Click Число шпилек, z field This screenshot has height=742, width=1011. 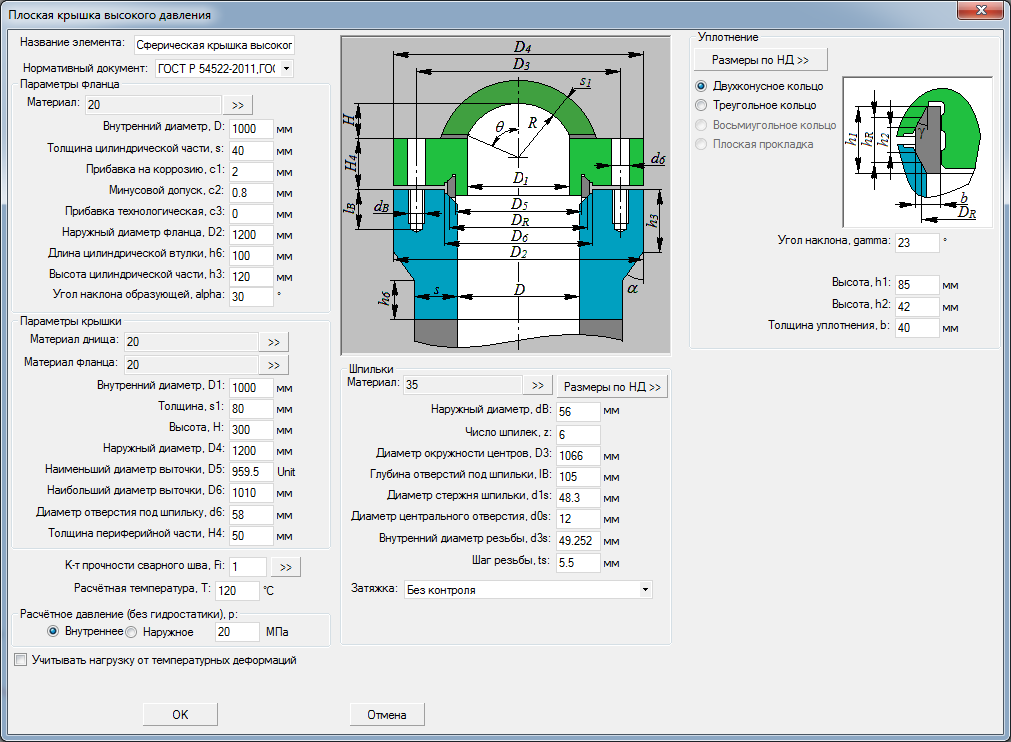[578, 434]
